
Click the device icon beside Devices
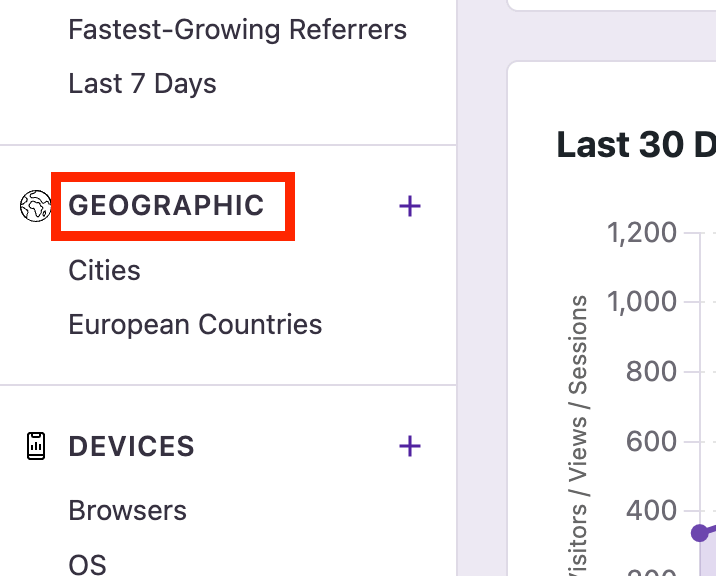click(36, 446)
